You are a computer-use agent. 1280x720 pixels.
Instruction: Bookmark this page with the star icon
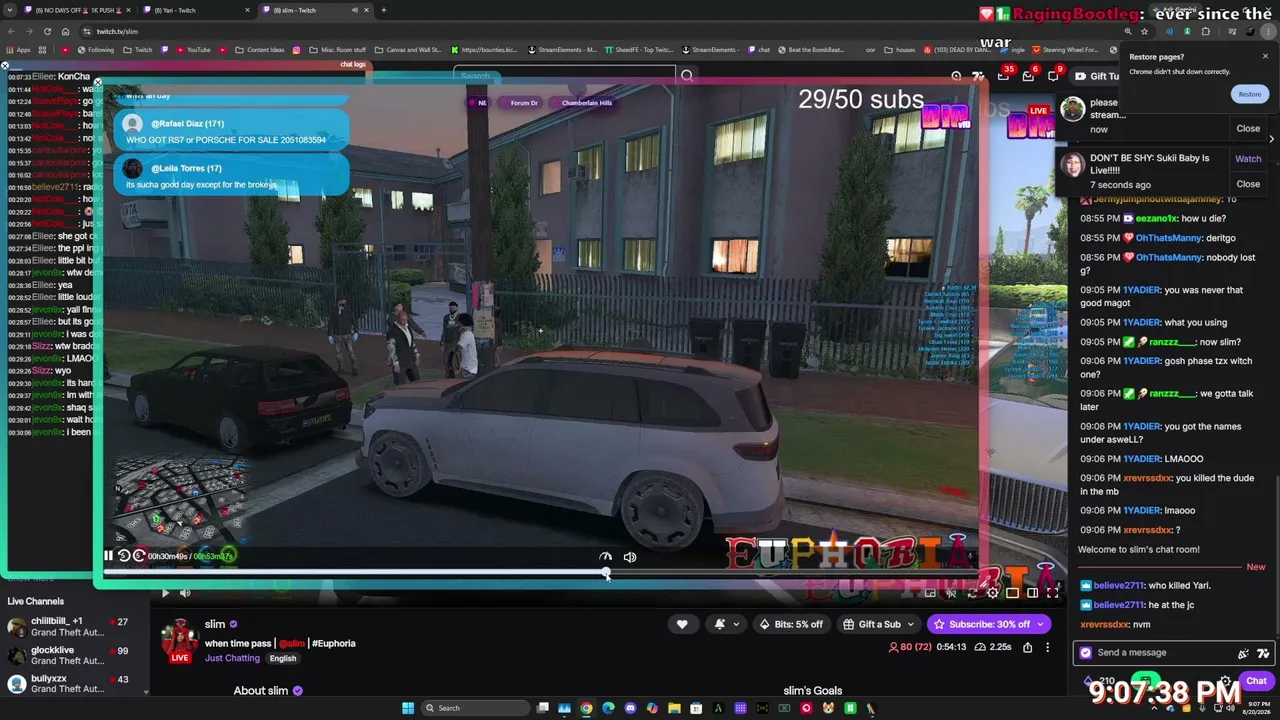(x=1144, y=31)
